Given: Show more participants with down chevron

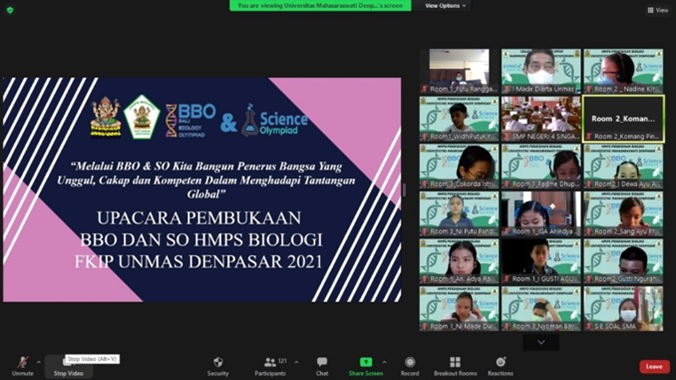Looking at the screenshot, I should pos(541,342).
